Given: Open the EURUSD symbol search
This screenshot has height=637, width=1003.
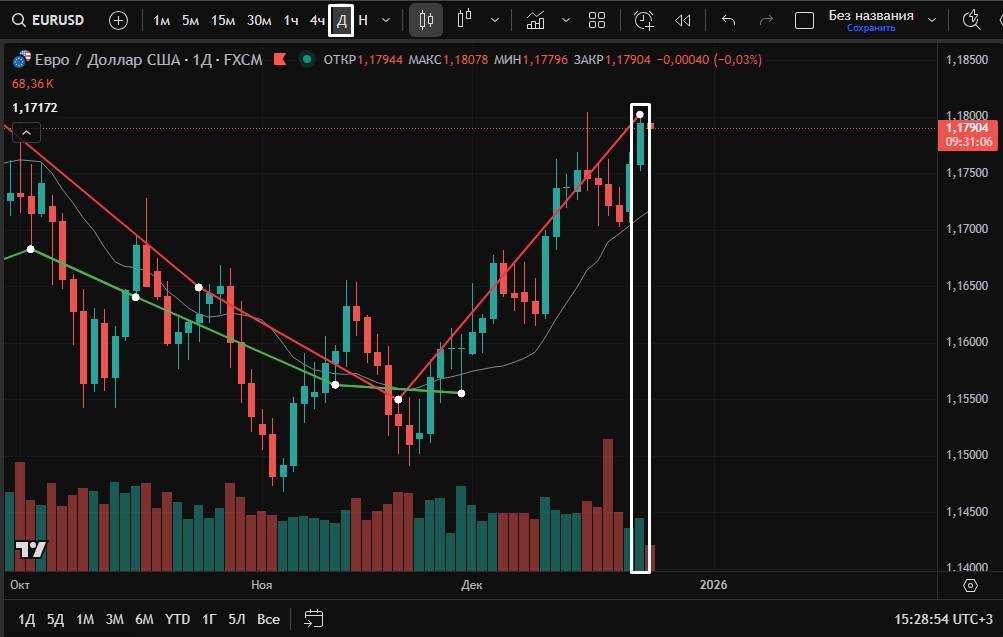Looking at the screenshot, I should click(48, 20).
